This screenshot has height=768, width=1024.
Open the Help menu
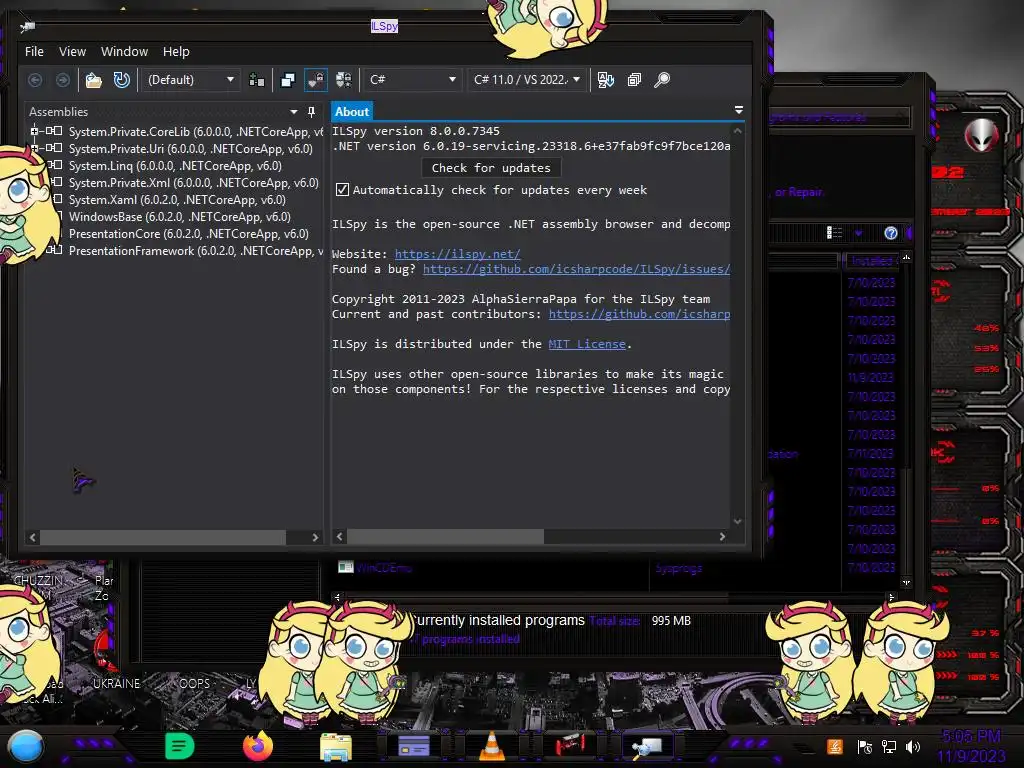point(176,52)
